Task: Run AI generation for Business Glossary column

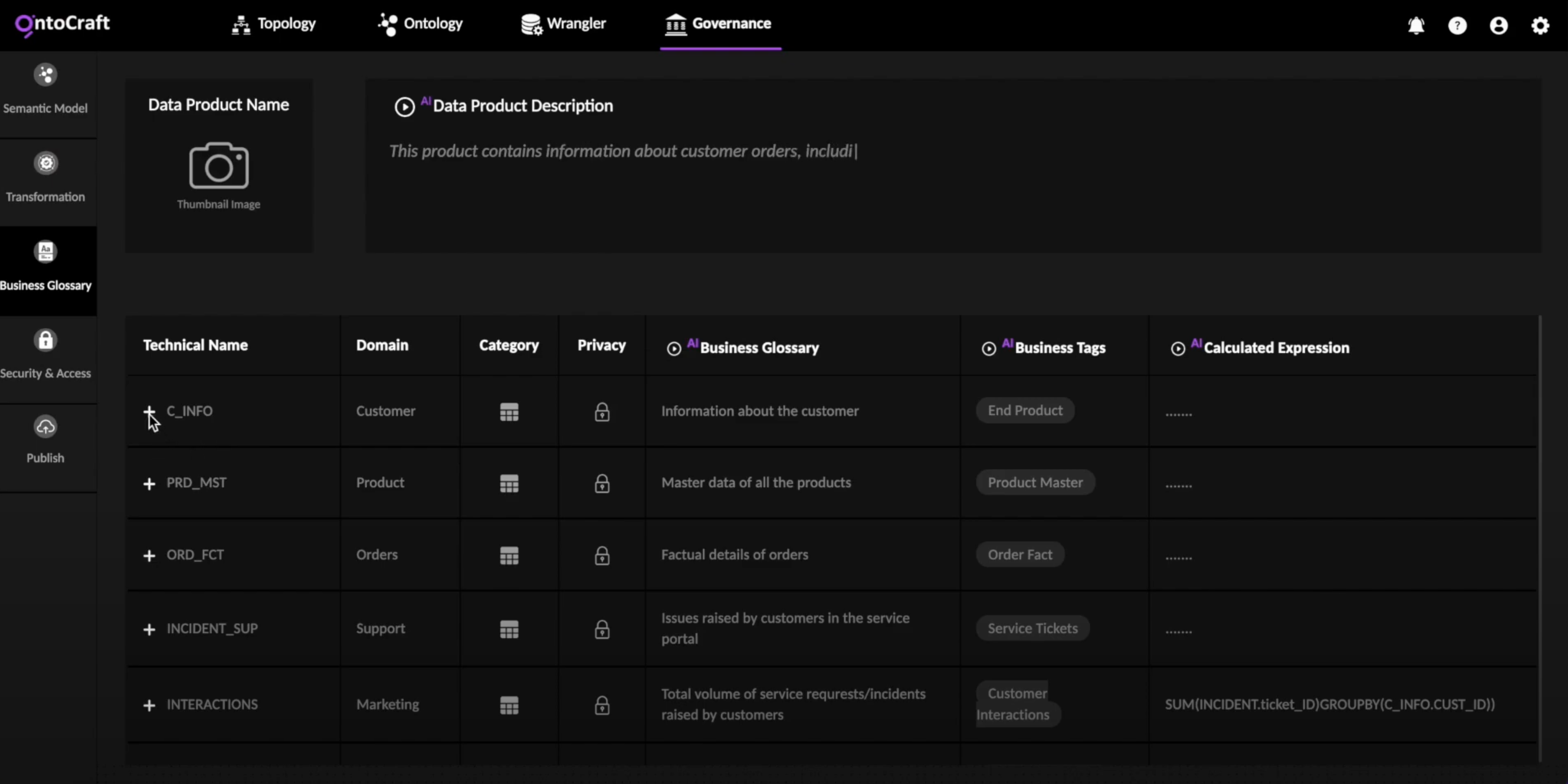Action: pos(674,348)
